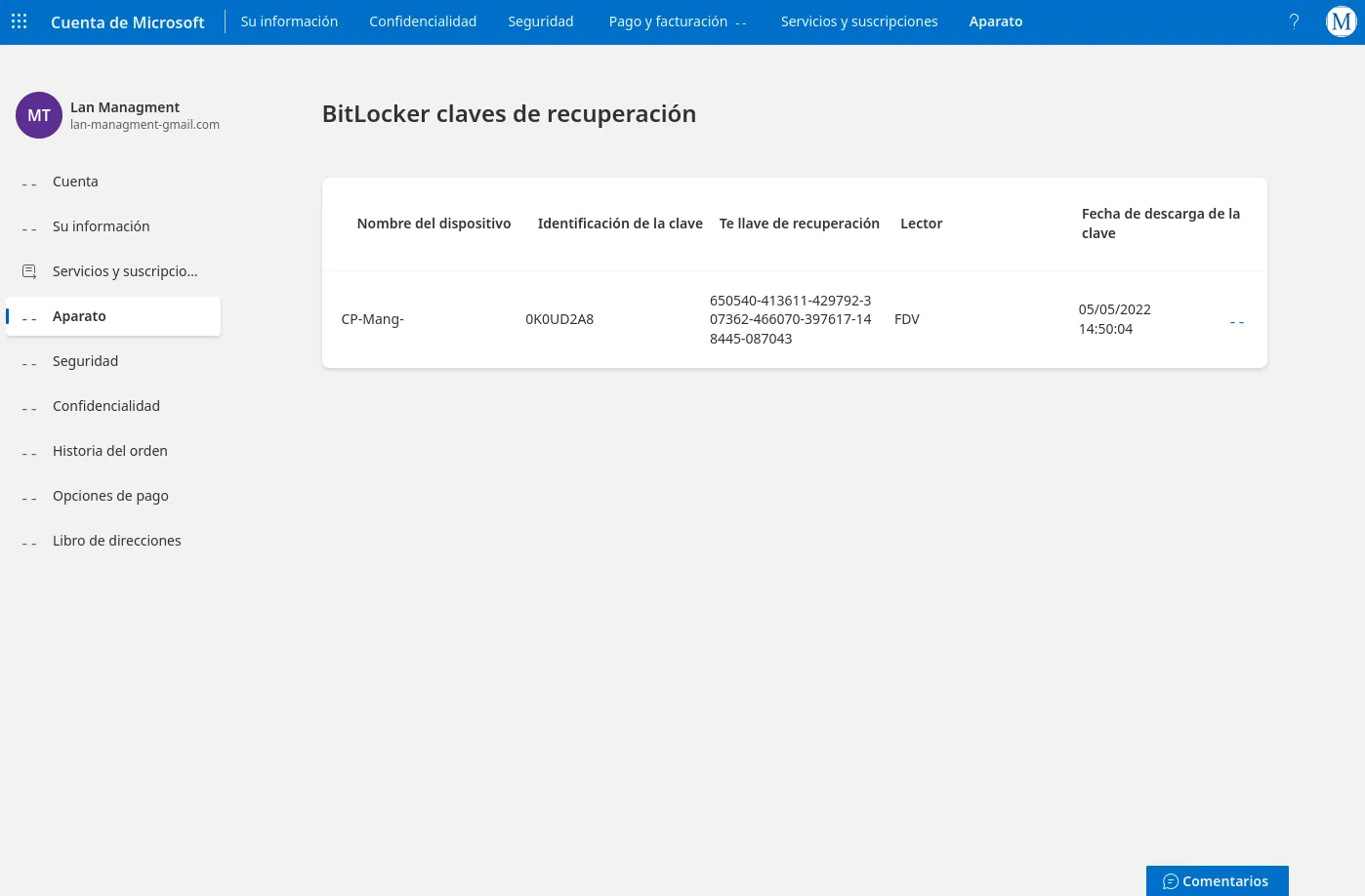This screenshot has width=1365, height=896.
Task: Click the help question mark icon
Action: coord(1294,21)
